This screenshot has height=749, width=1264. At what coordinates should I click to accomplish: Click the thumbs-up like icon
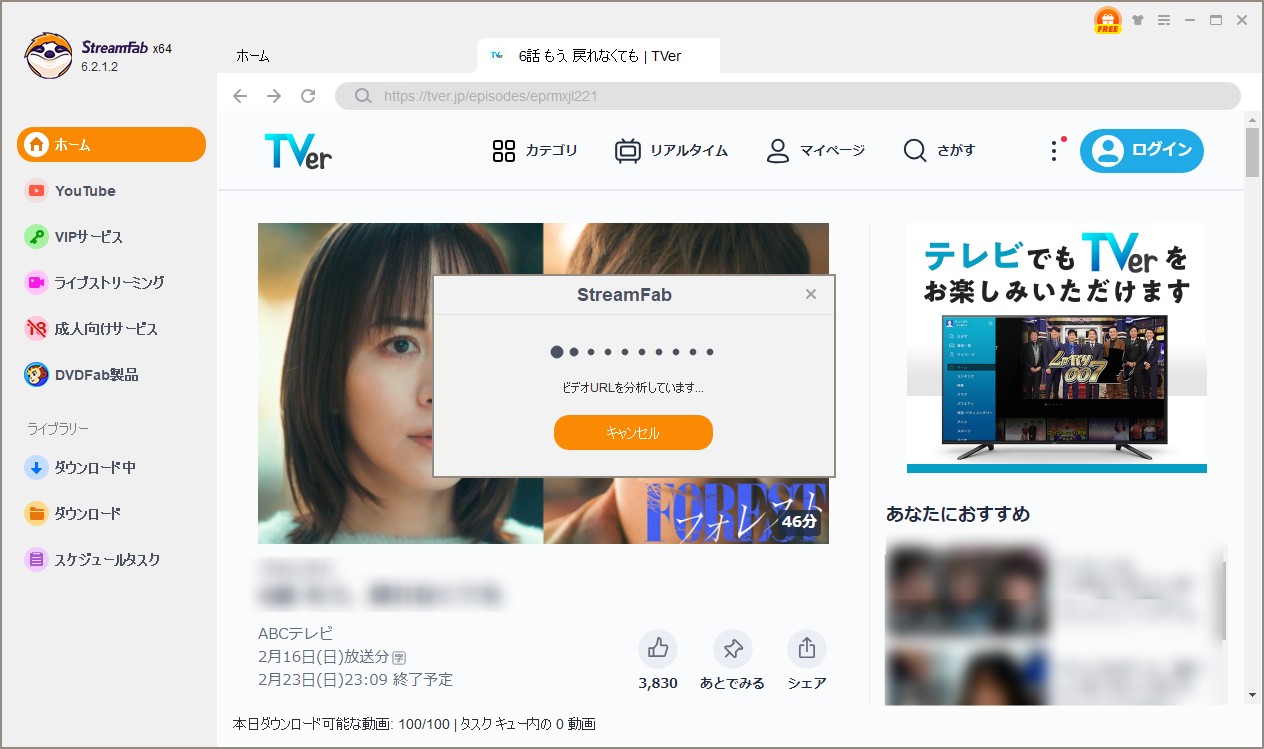[658, 649]
